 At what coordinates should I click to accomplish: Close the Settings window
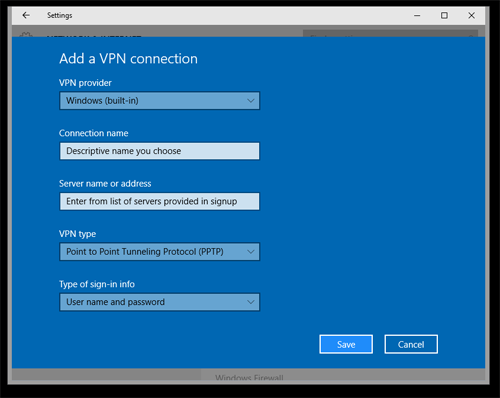pos(471,15)
